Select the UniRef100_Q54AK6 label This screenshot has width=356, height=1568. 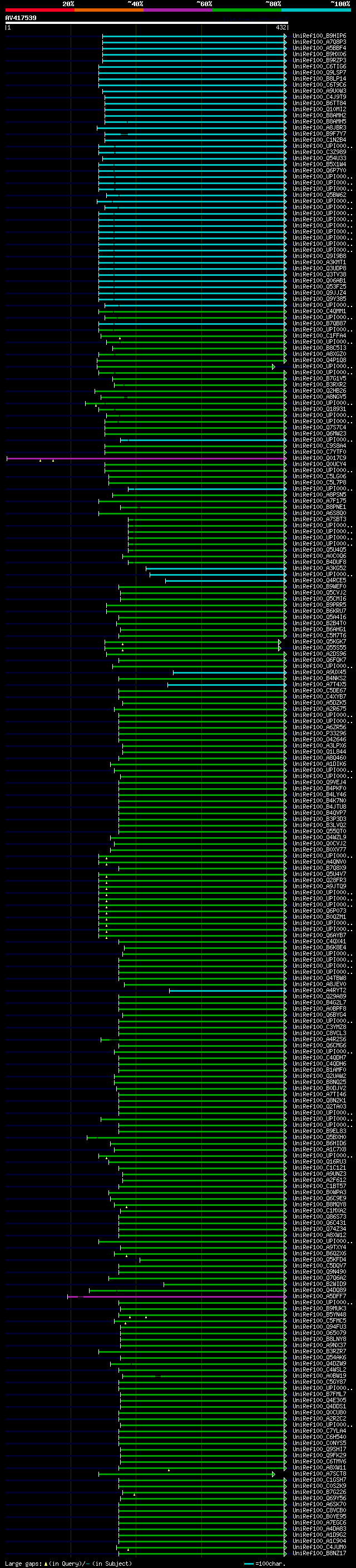pyautogui.click(x=319, y=1357)
